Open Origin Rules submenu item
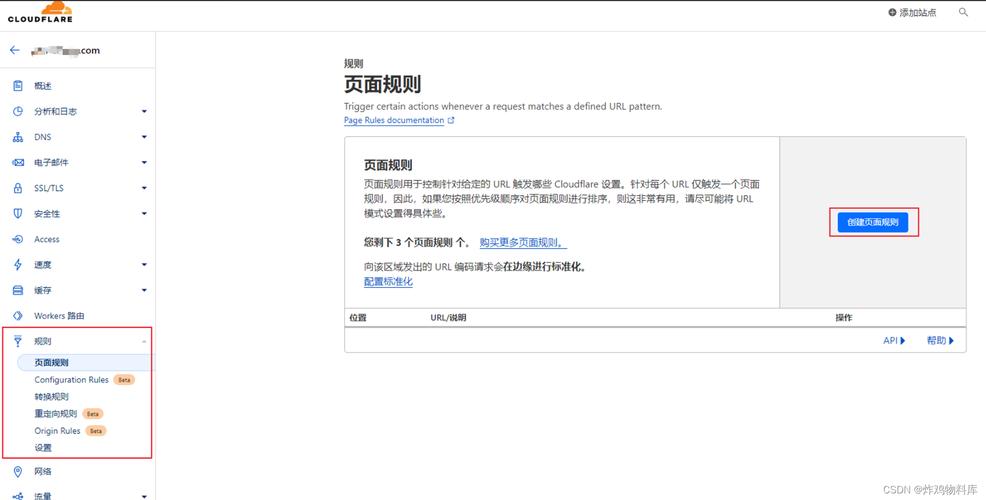 point(57,431)
